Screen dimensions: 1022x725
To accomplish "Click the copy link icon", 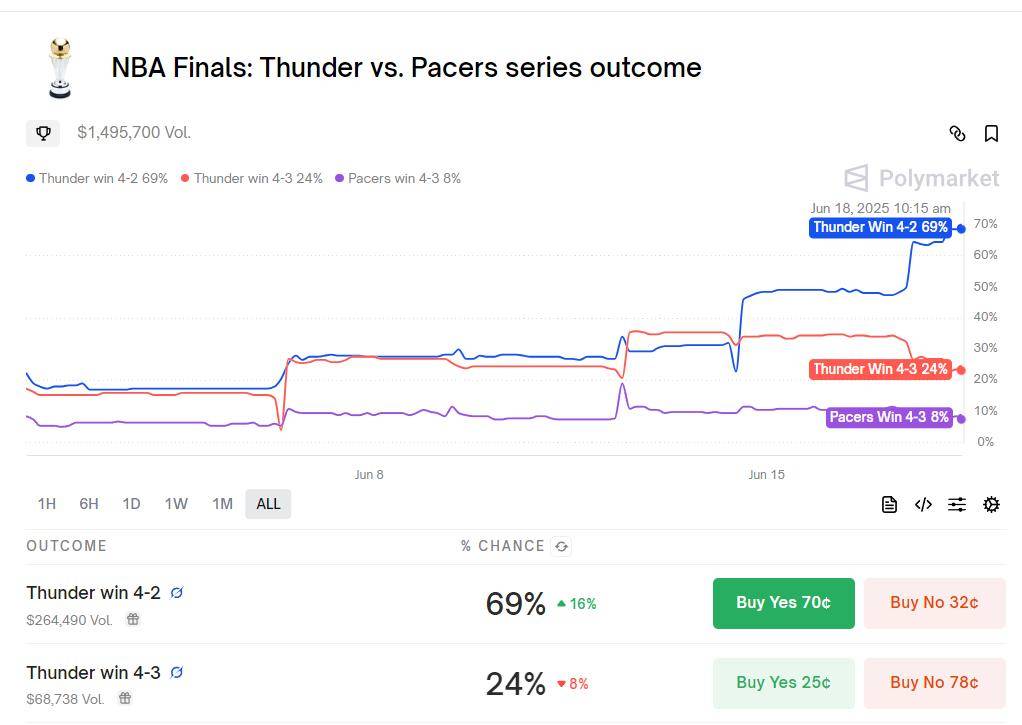I will click(957, 134).
